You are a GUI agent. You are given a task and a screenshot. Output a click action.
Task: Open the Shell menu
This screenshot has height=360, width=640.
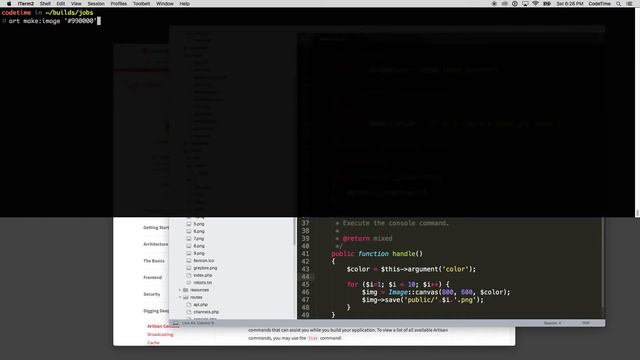click(x=45, y=4)
